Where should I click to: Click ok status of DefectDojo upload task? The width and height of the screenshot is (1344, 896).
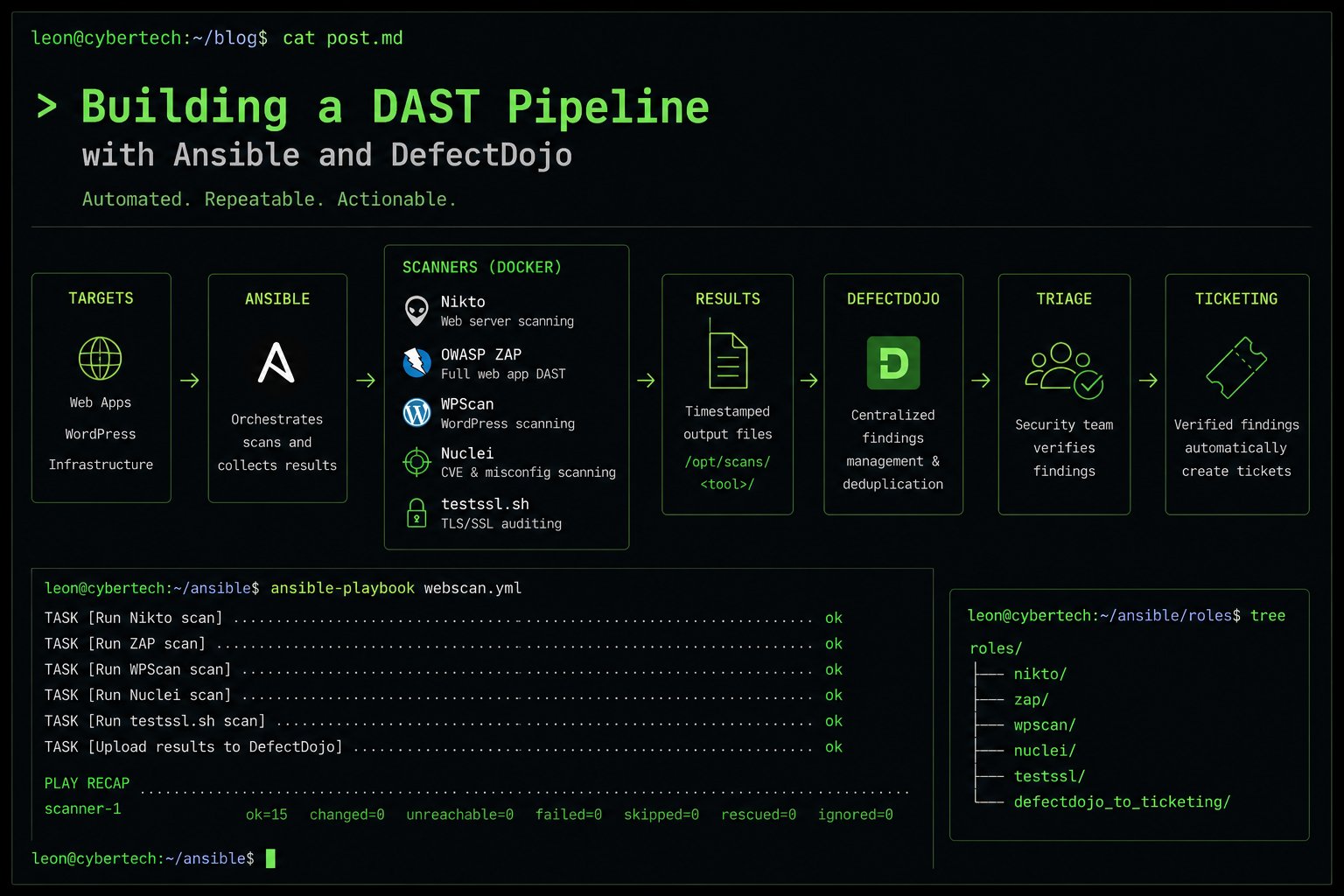[x=834, y=746]
